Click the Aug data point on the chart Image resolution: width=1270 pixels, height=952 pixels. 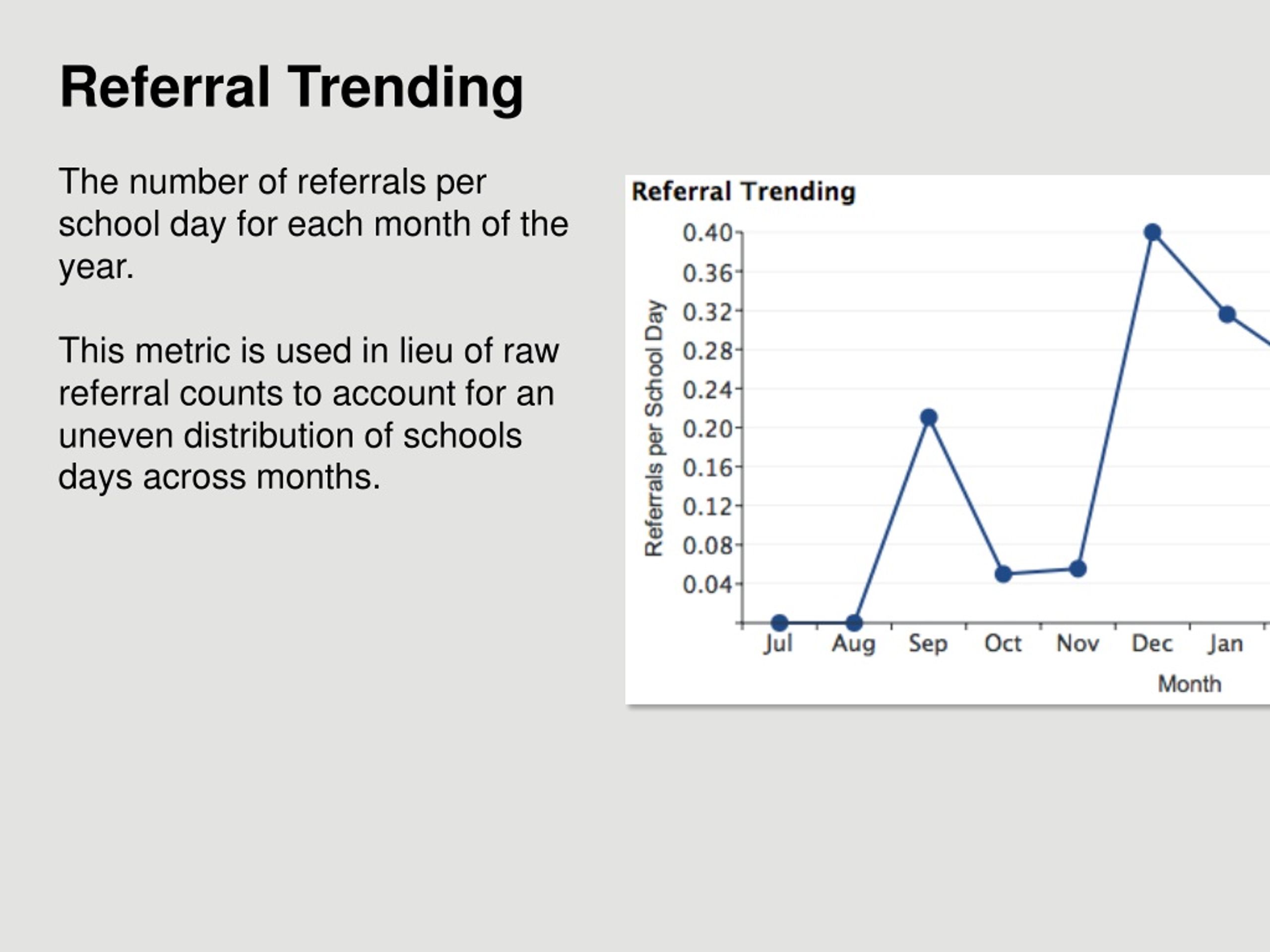[854, 623]
